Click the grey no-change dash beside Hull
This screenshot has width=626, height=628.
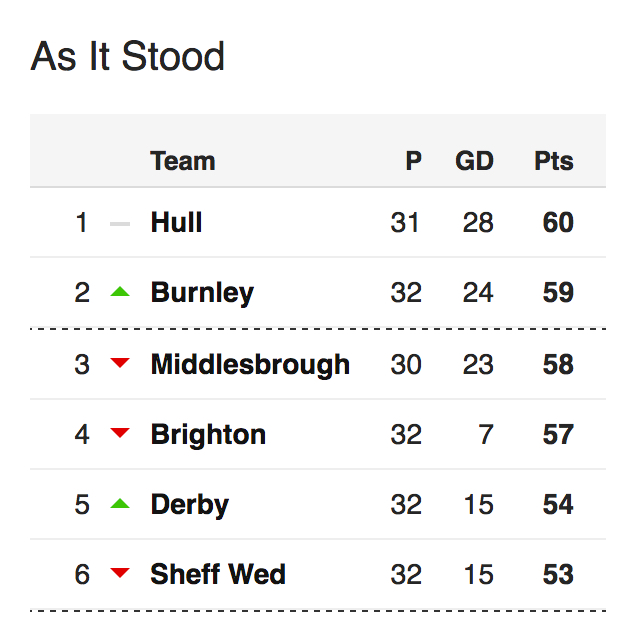point(120,224)
